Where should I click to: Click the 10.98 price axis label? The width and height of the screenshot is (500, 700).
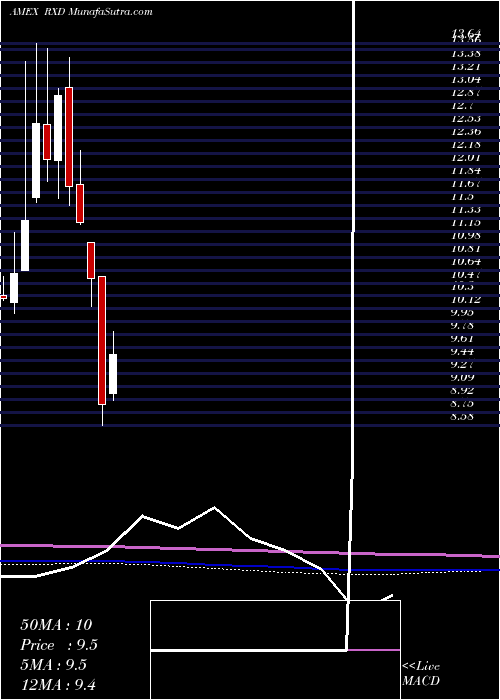click(x=467, y=236)
